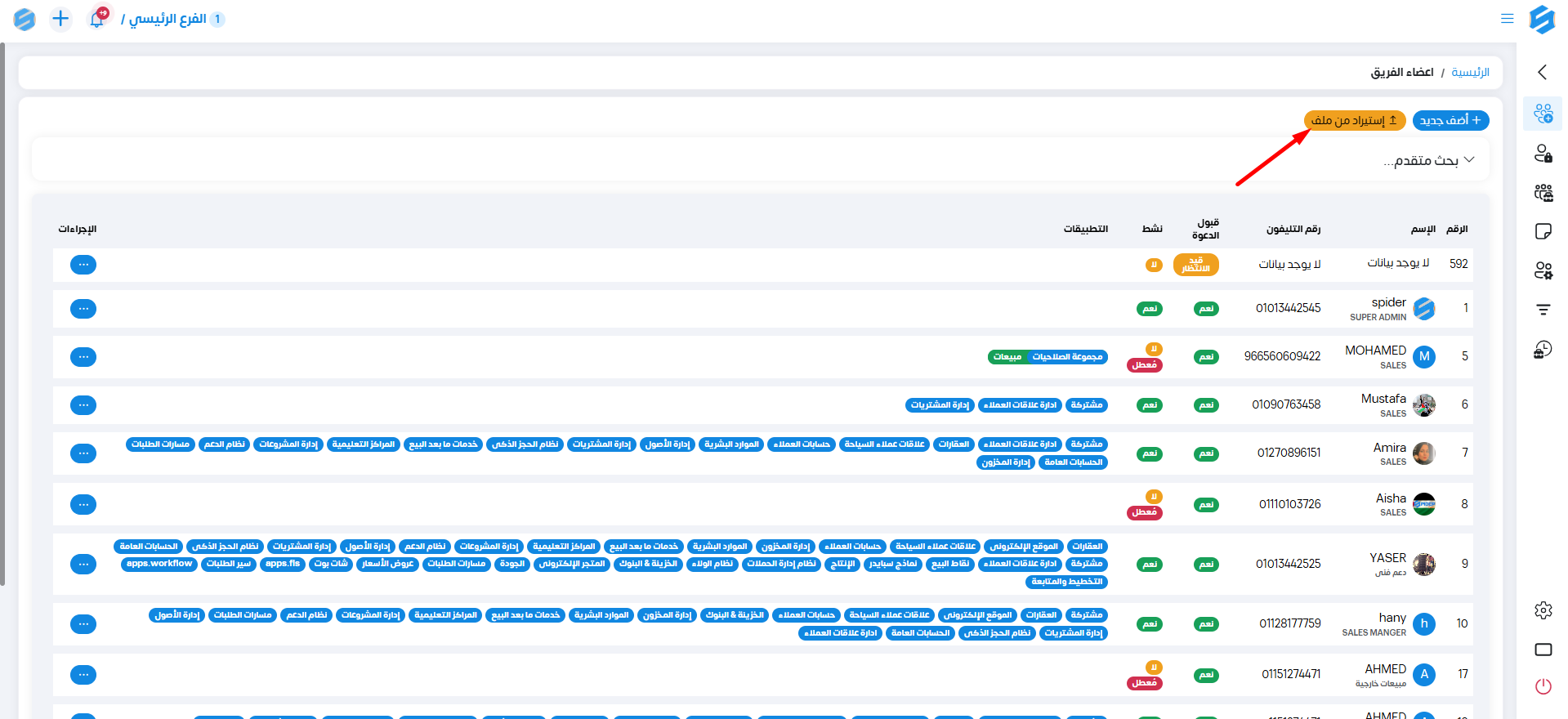
Task: Open the user permissions lock icon
Action: pos(1543,153)
